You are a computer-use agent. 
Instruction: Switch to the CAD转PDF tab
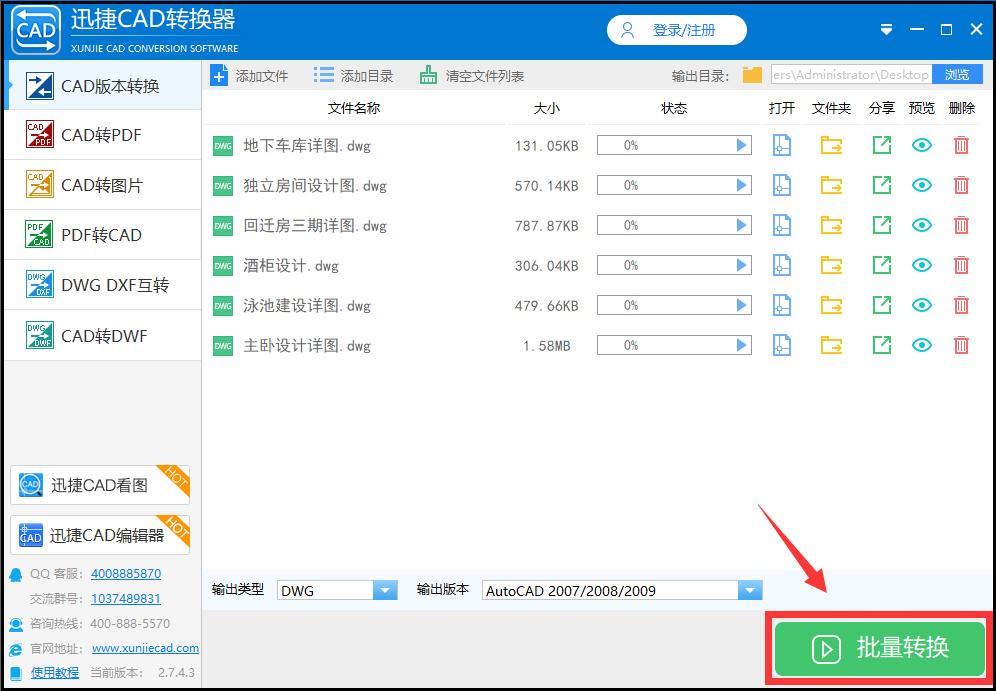tap(100, 135)
